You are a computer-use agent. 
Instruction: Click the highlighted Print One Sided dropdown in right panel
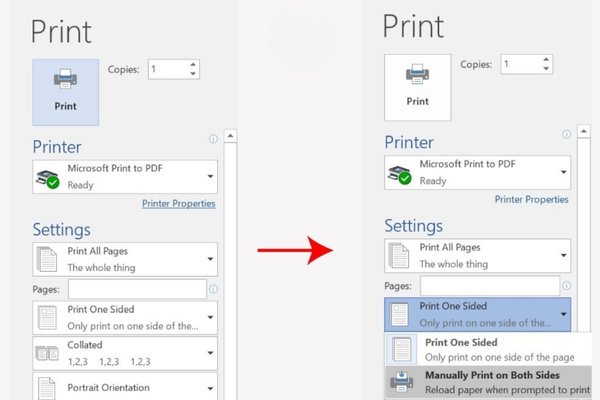pos(477,313)
